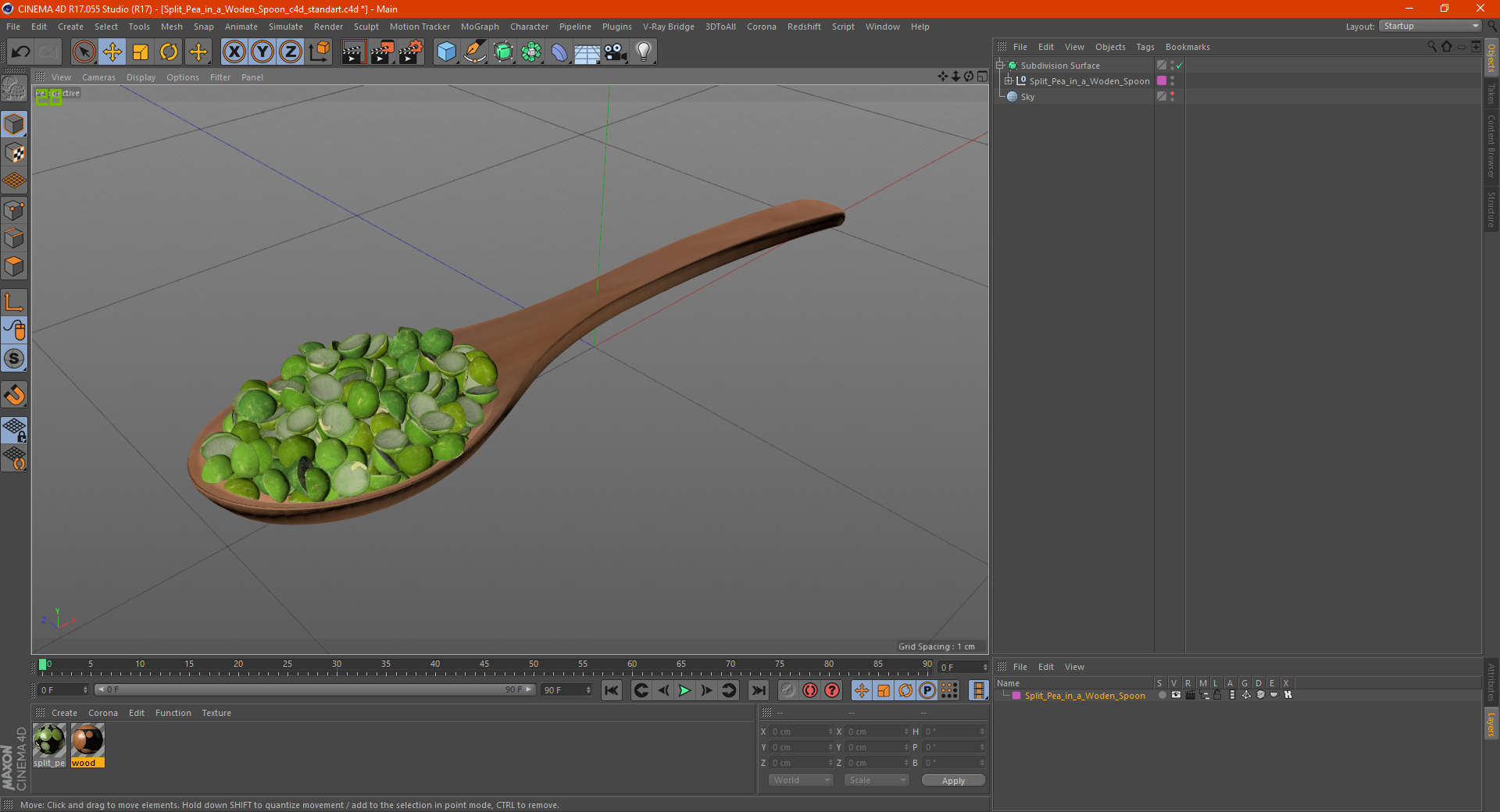1500x812 pixels.
Task: Expand the Split_Pea_in_a_Woden_Spoon object
Action: pyautogui.click(x=1009, y=81)
